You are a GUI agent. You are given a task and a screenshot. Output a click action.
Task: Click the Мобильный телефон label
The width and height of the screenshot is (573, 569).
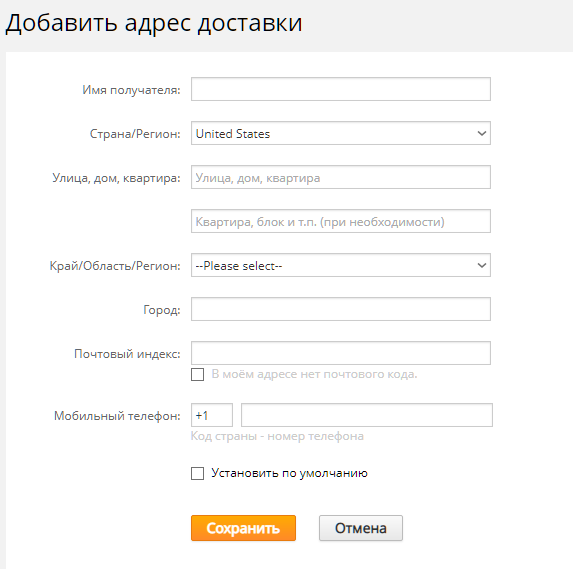click(x=117, y=416)
